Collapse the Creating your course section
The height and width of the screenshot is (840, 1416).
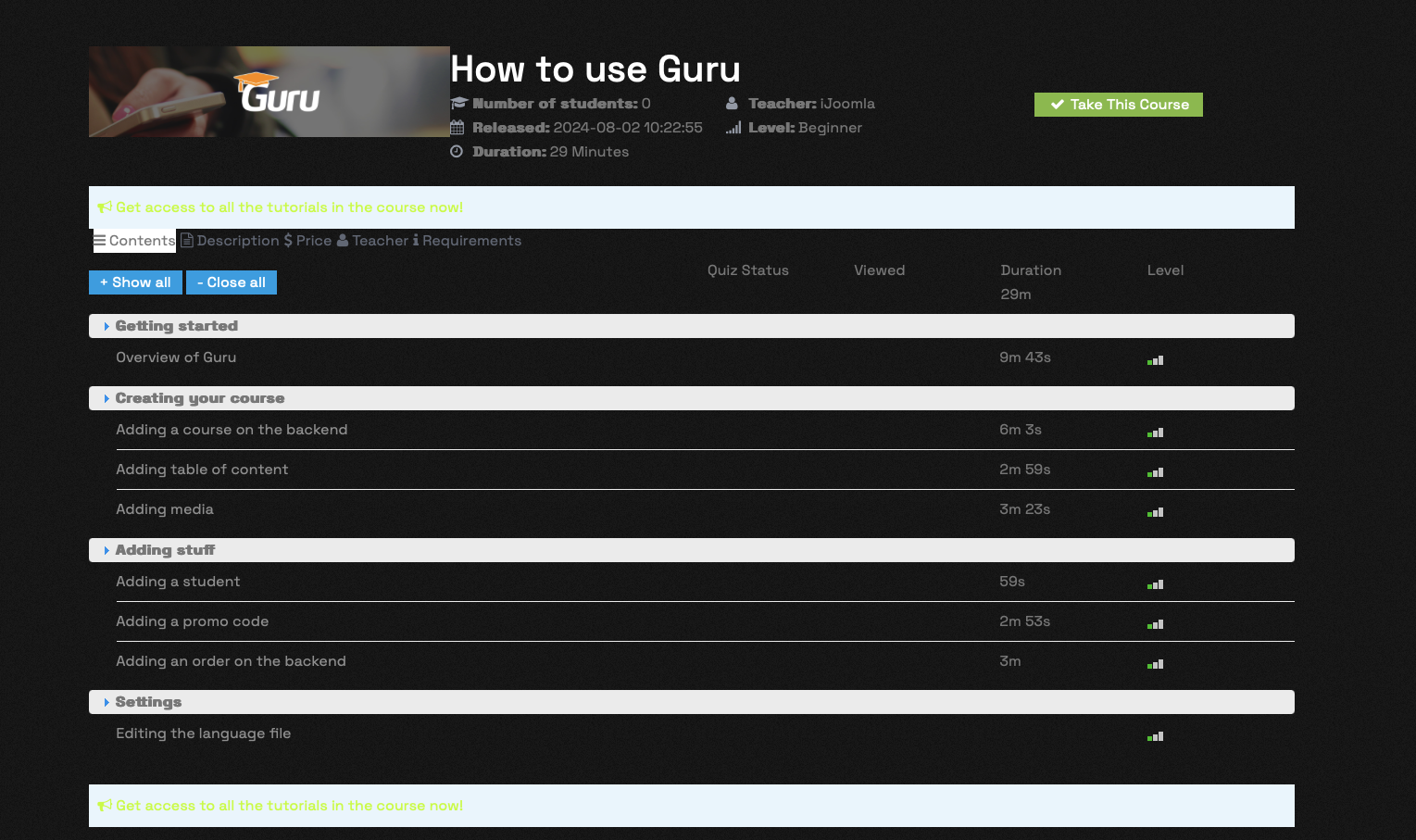click(692, 398)
